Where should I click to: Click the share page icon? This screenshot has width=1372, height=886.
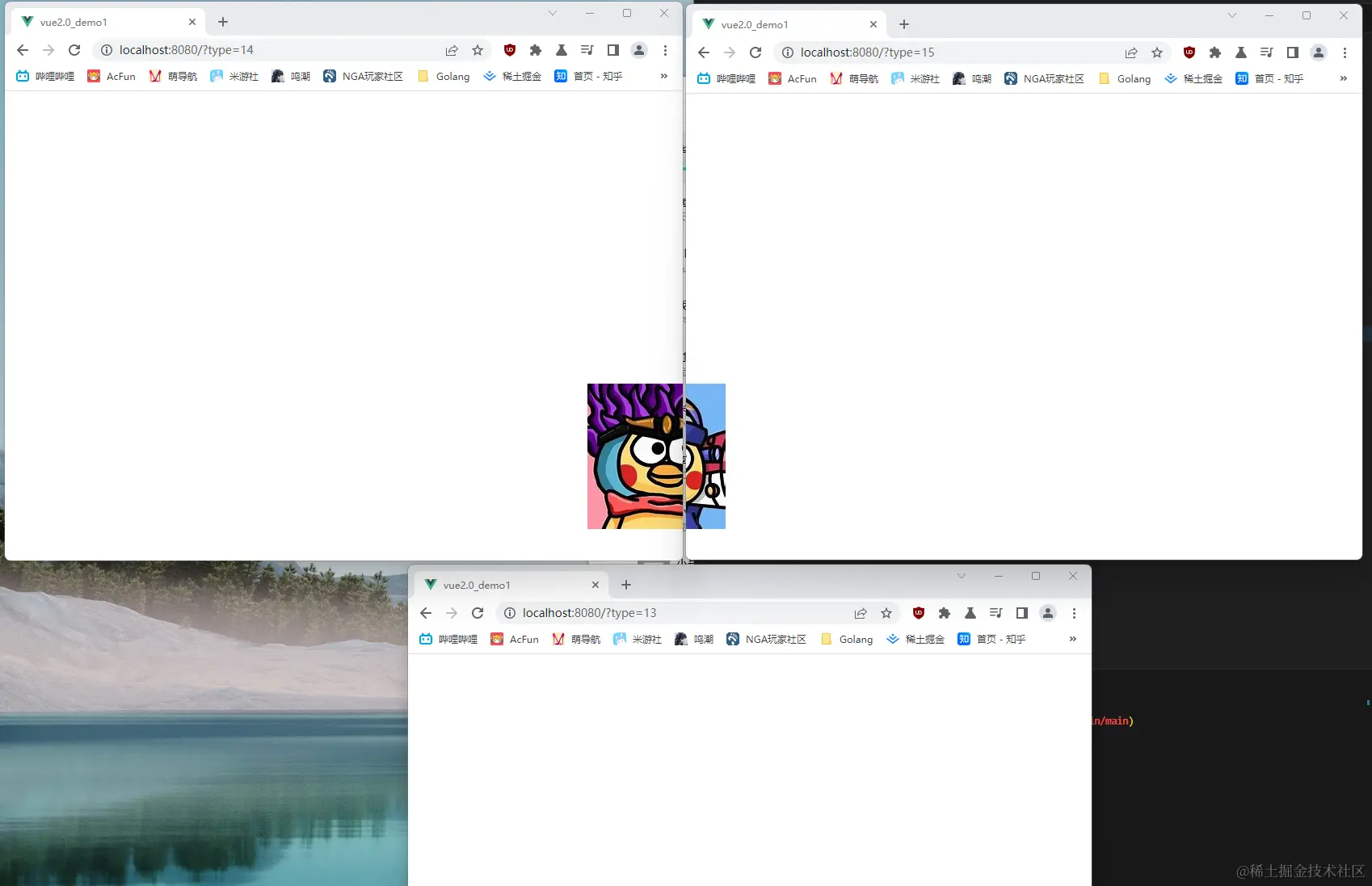click(x=451, y=50)
